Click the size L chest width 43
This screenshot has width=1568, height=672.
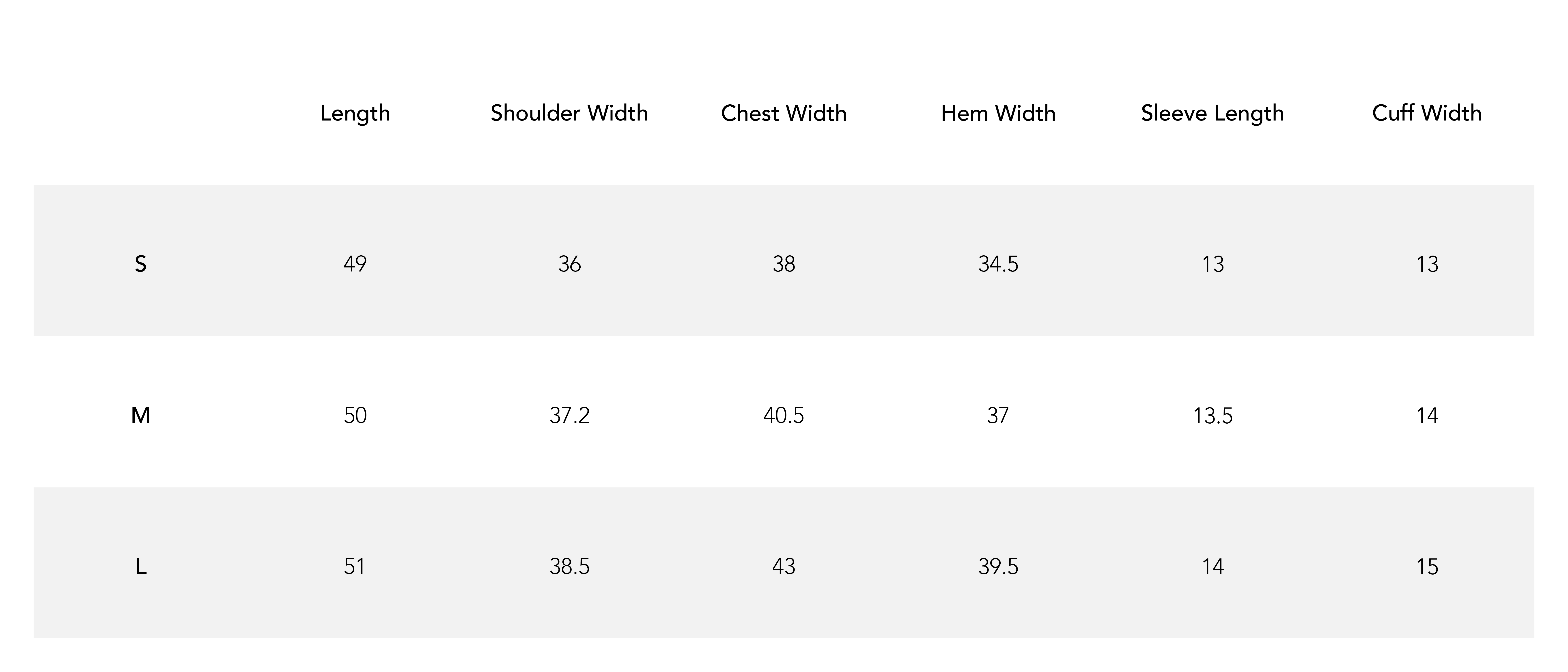click(783, 567)
